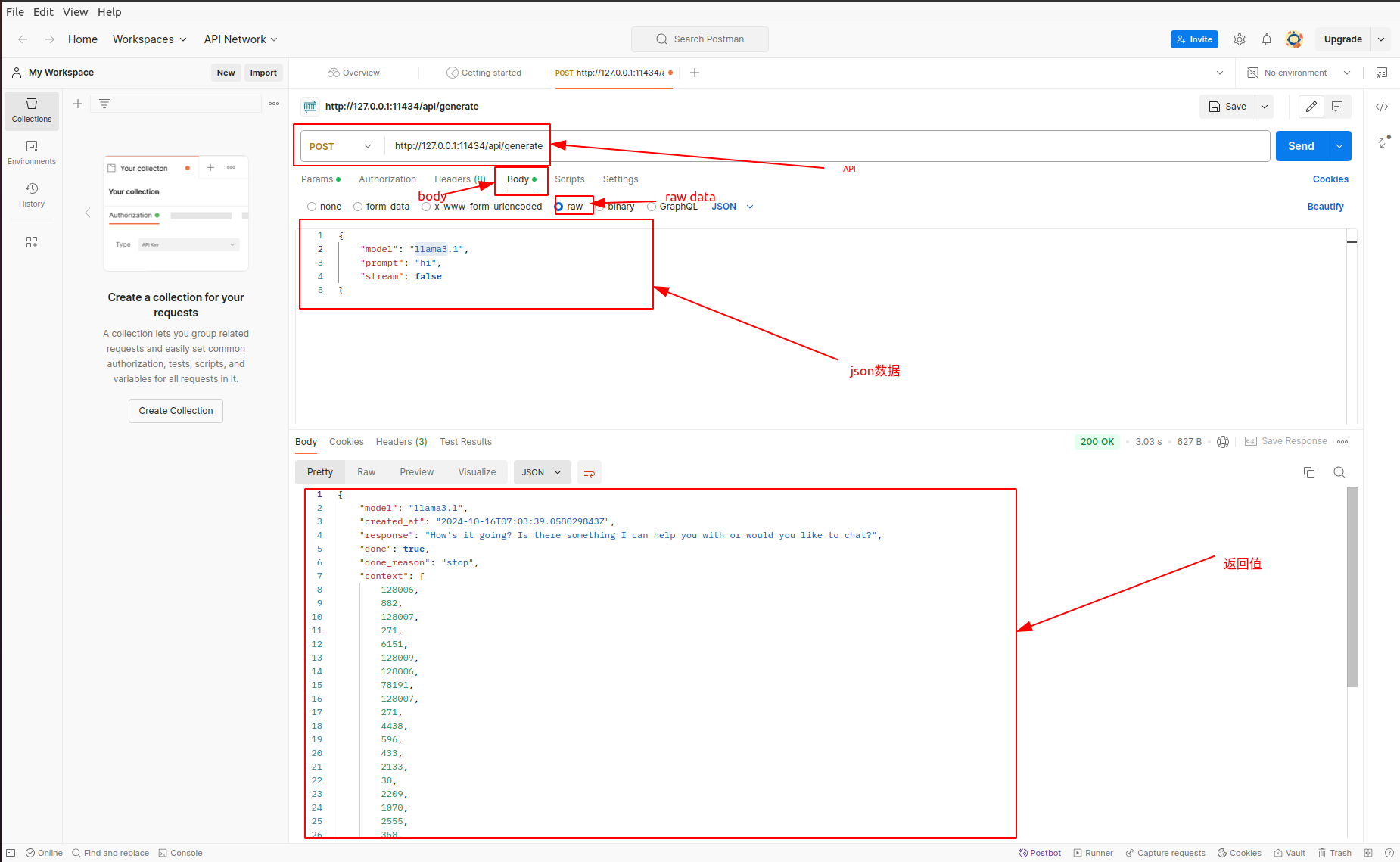Open the Send button arrow dropdown
The image size is (1400, 862).
coord(1339,146)
